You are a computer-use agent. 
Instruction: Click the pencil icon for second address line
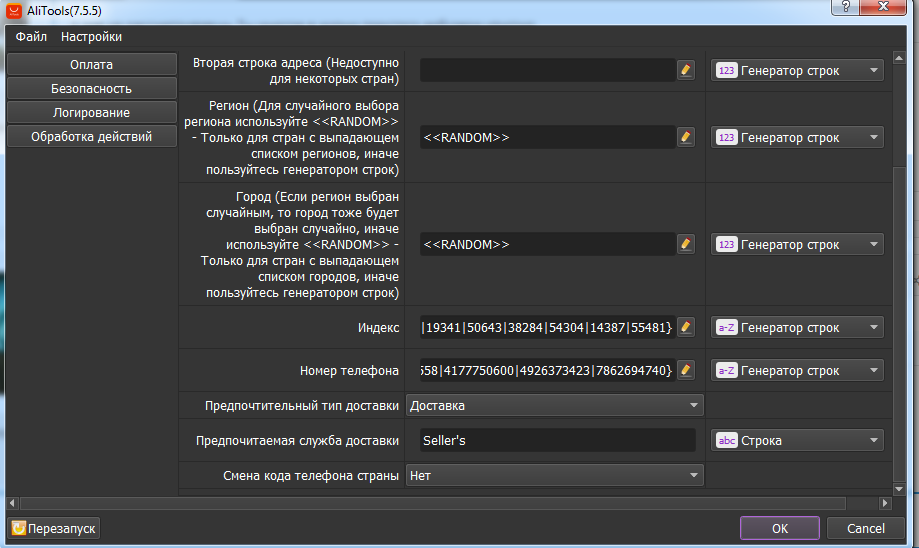(x=686, y=70)
